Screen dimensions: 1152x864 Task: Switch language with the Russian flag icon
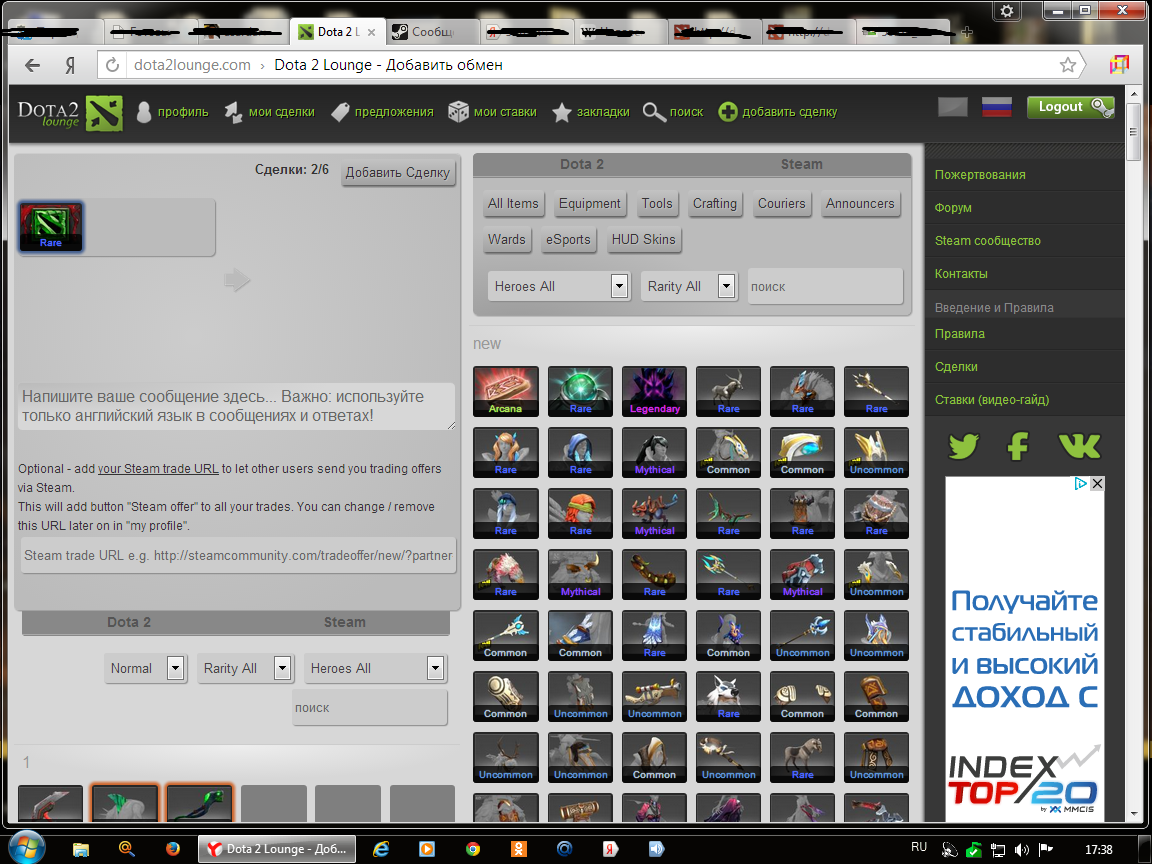click(x=997, y=107)
